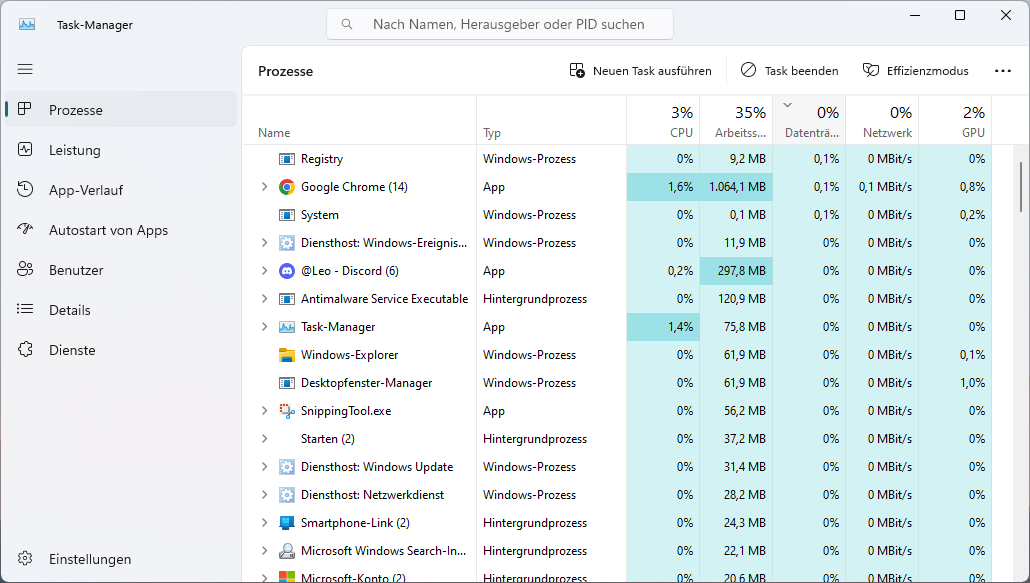Image resolution: width=1030 pixels, height=583 pixels.
Task: Open the Benutzer users icon
Action: (26, 270)
